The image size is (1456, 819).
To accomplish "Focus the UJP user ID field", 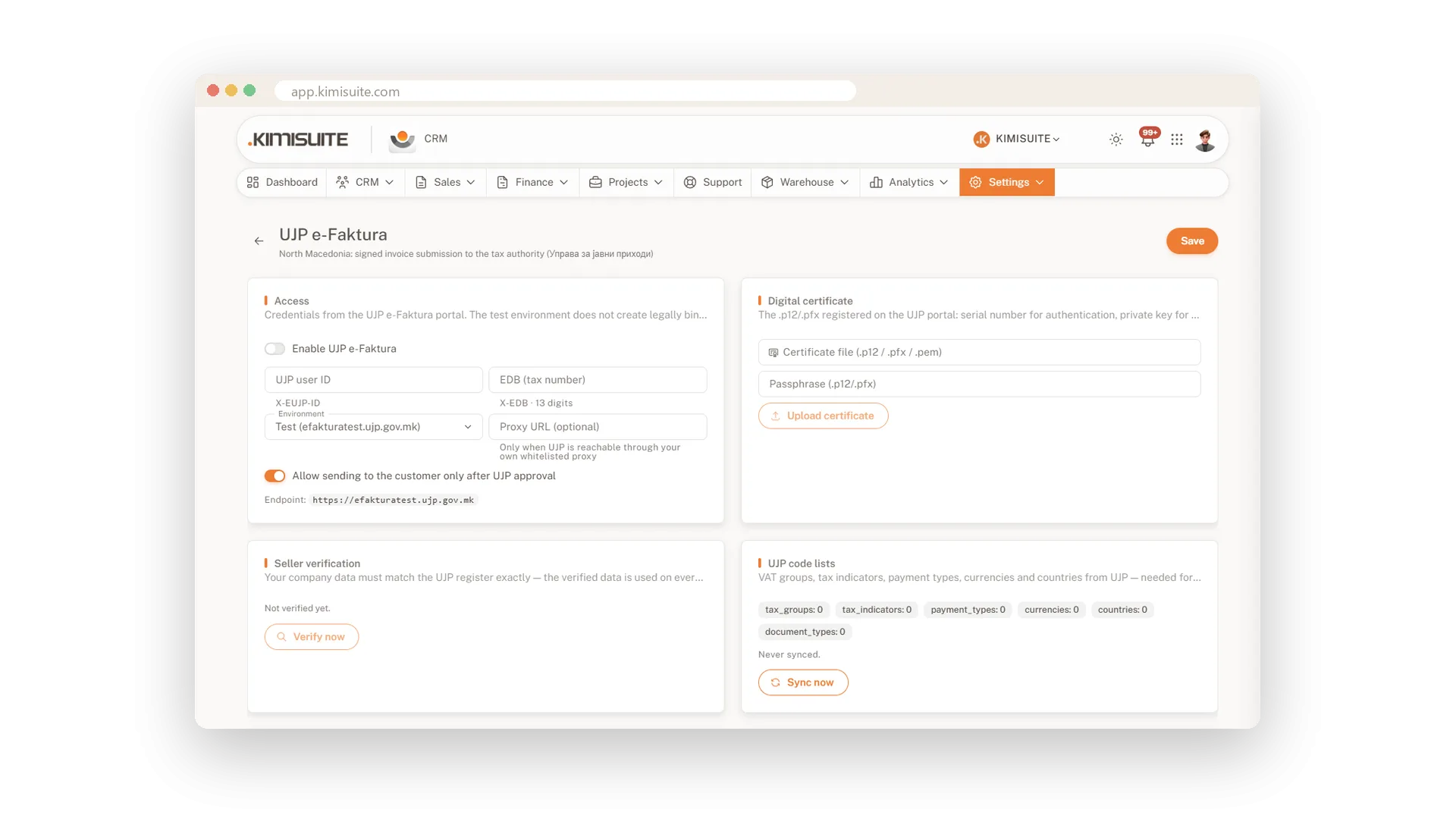I will 374,380.
